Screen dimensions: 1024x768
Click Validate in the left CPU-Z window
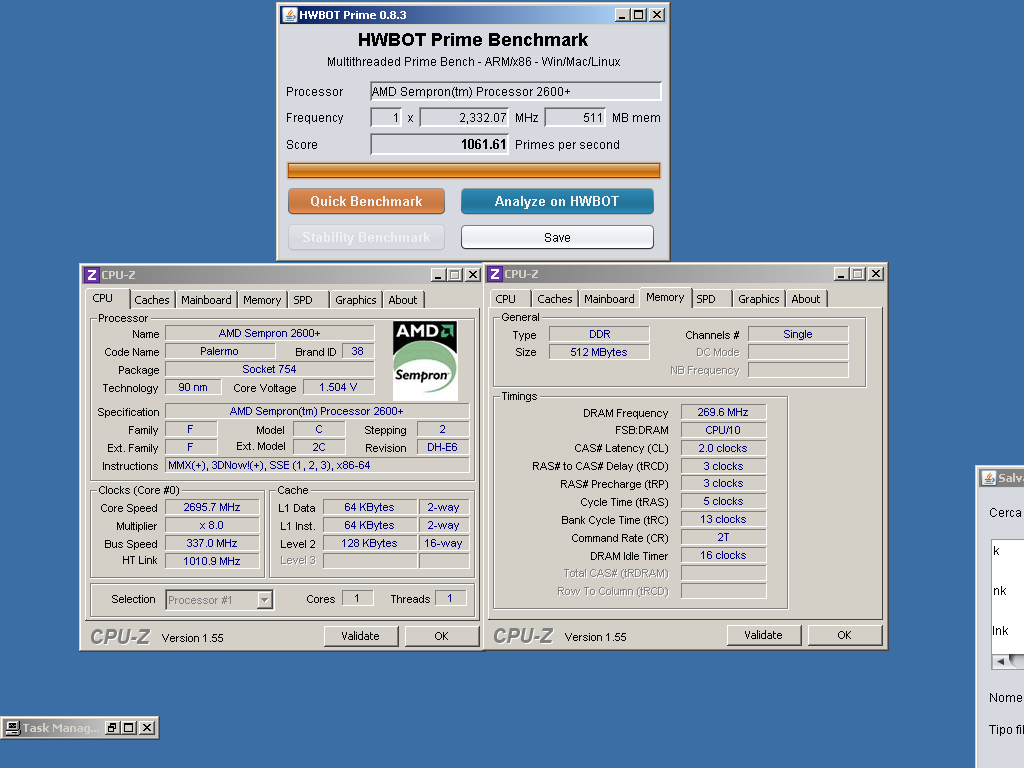click(360, 636)
